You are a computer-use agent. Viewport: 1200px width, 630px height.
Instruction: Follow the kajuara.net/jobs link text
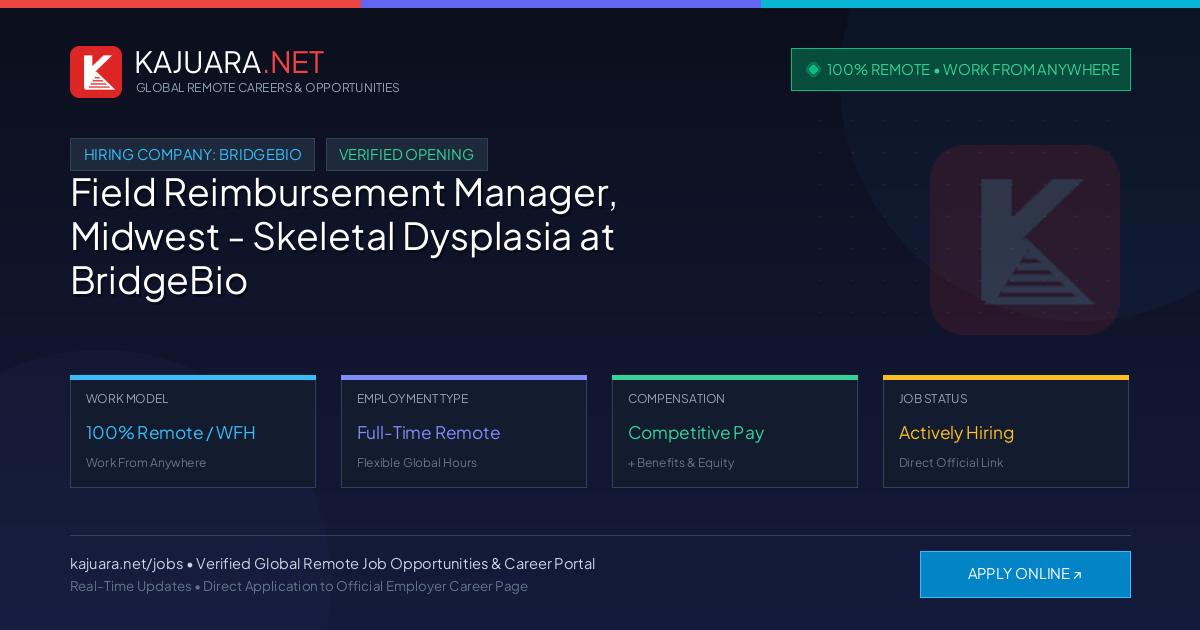coord(126,564)
